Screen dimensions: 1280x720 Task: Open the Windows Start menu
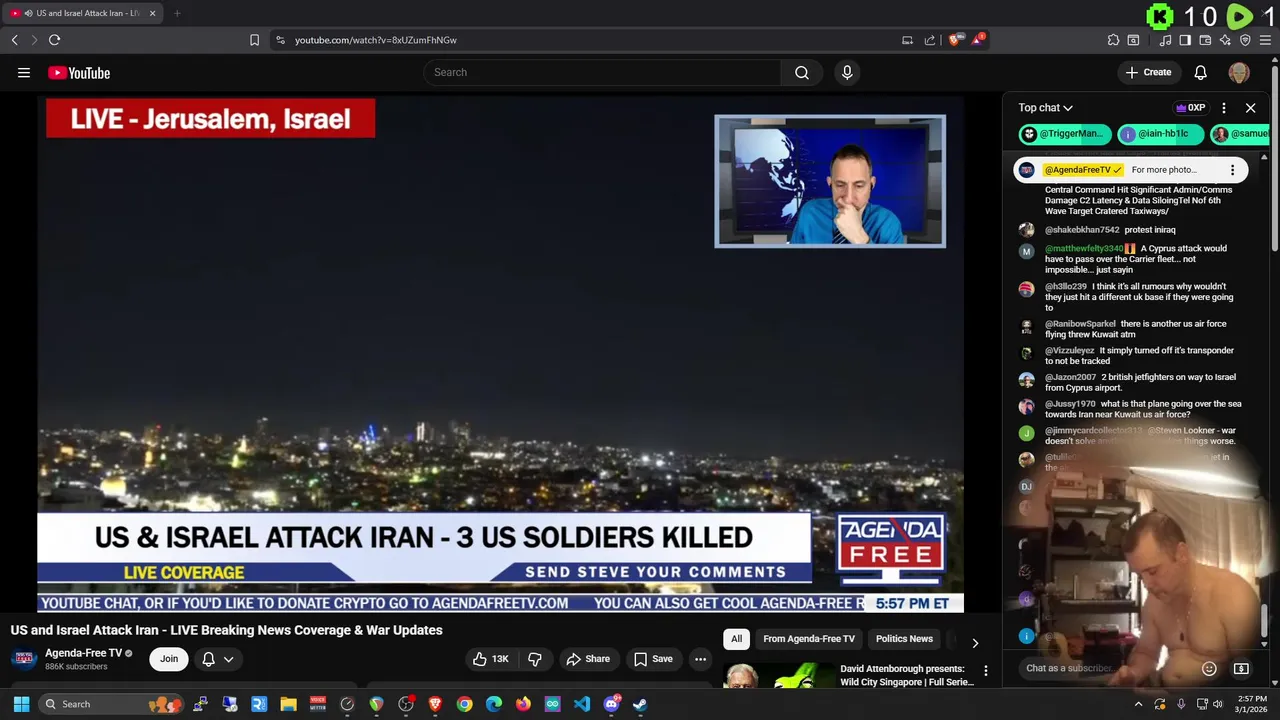pyautogui.click(x=21, y=704)
